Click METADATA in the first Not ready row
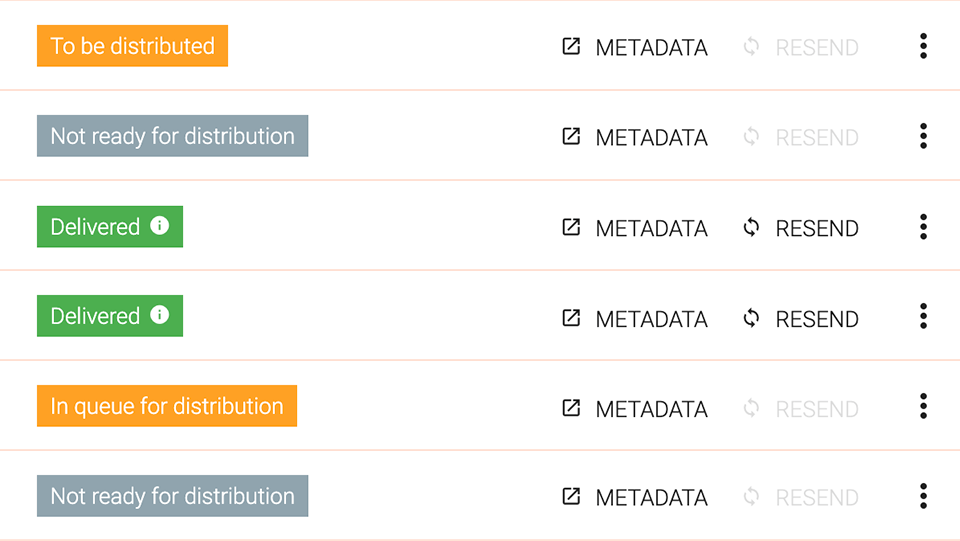Image resolution: width=960 pixels, height=541 pixels. tap(651, 138)
